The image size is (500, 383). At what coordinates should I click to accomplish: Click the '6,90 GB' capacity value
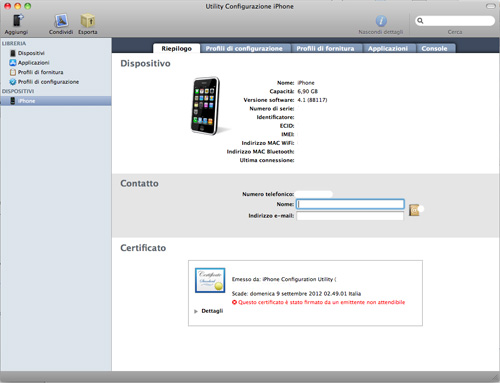(307, 91)
